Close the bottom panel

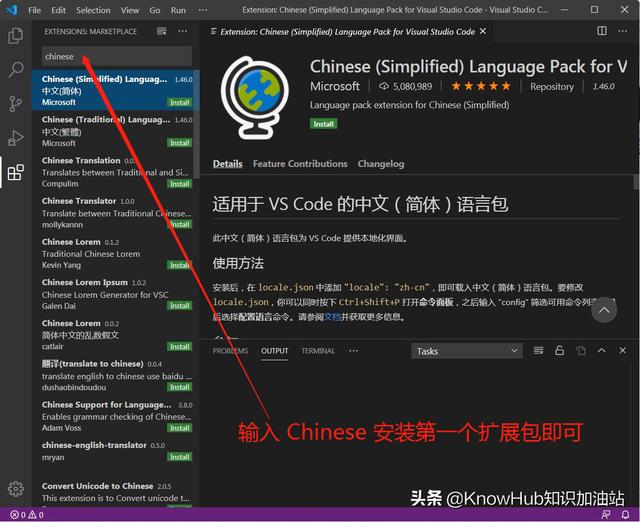coord(622,351)
